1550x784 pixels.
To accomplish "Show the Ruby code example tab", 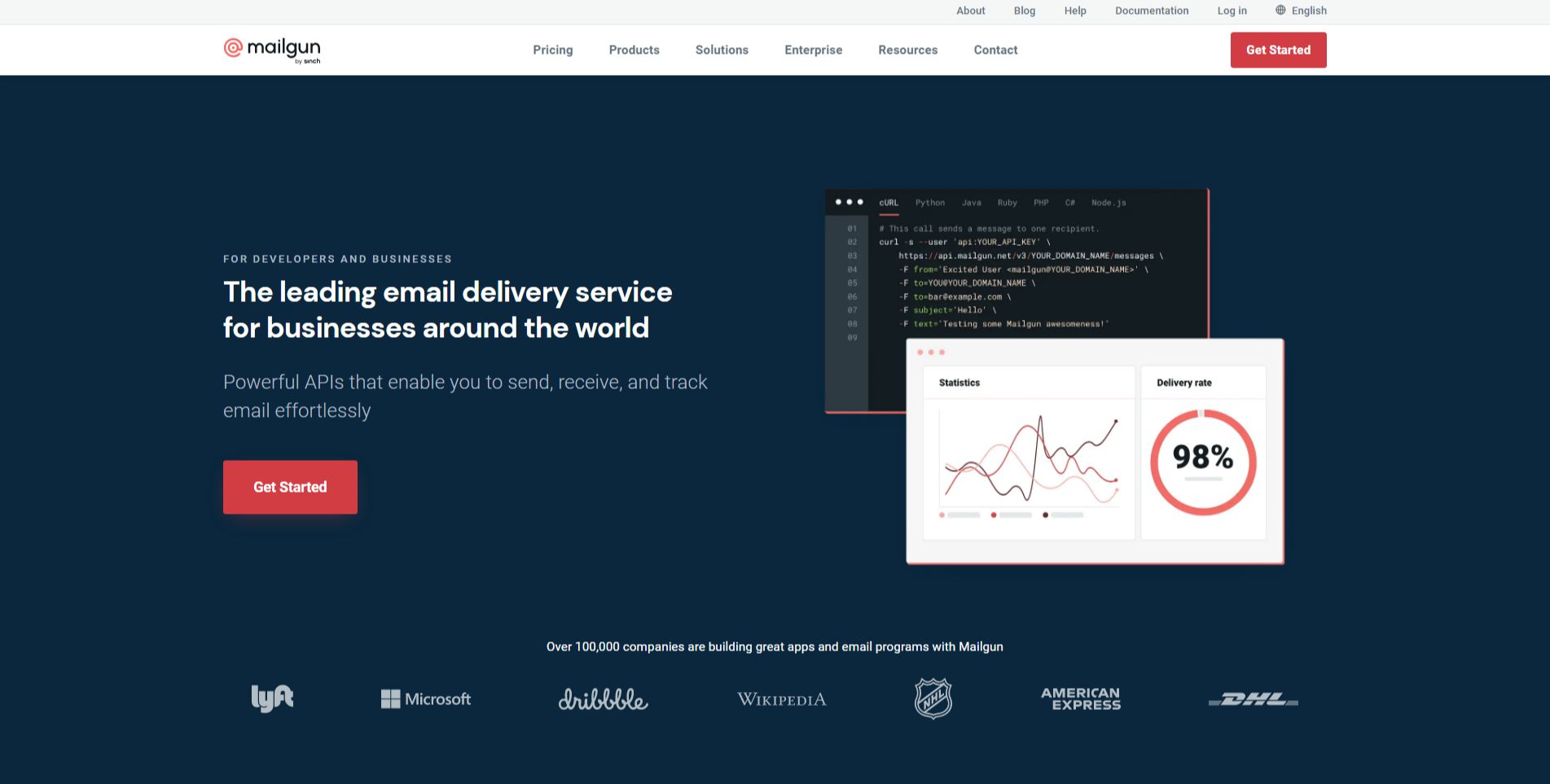I will pos(1008,203).
